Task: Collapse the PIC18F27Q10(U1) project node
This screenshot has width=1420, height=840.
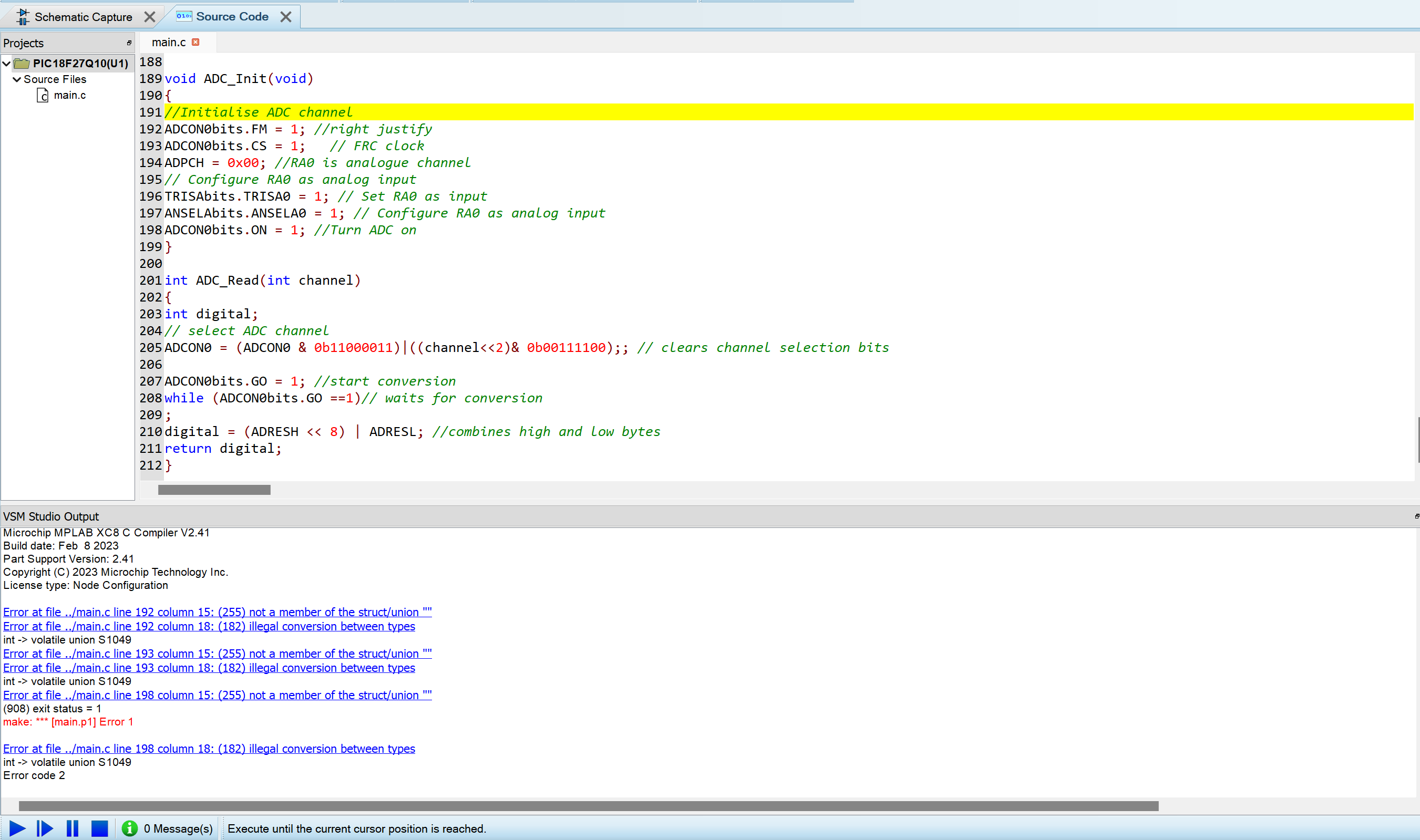Action: point(7,64)
